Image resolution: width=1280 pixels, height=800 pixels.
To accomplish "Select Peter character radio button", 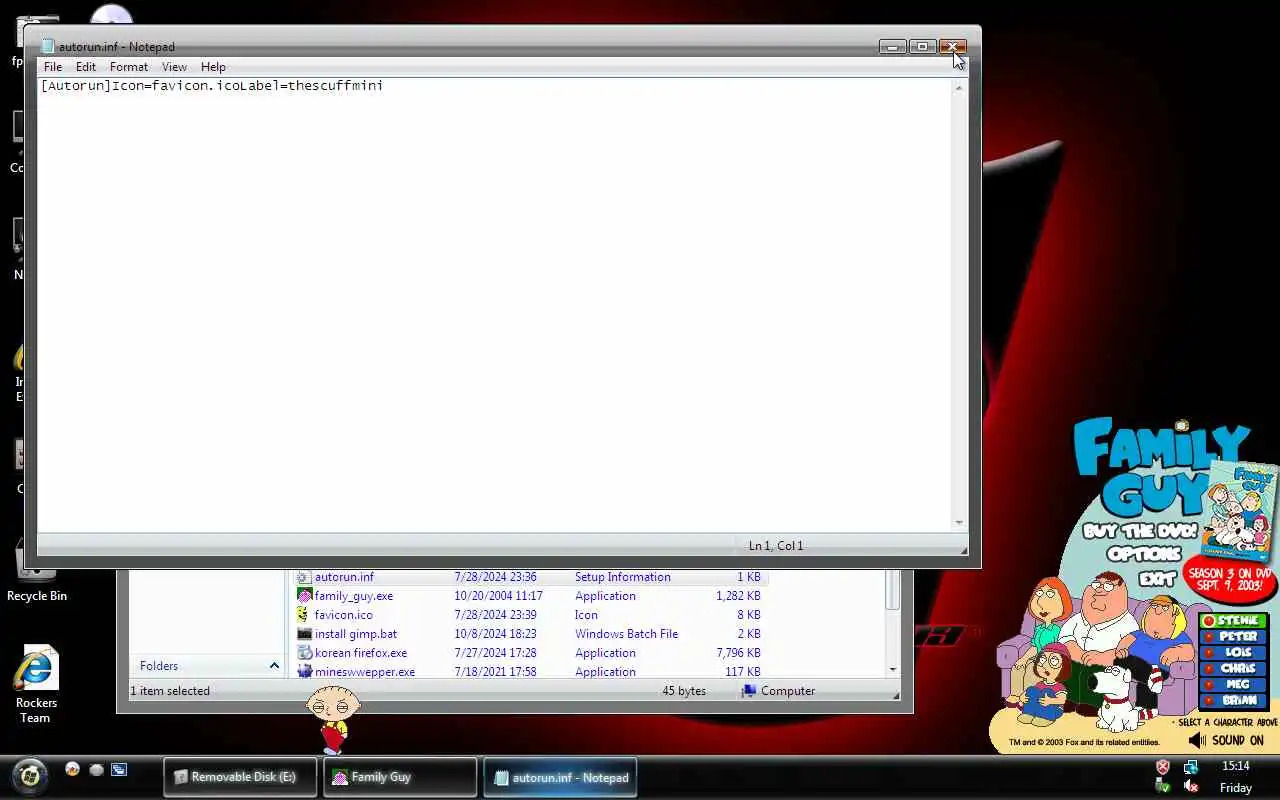I will (x=1209, y=636).
